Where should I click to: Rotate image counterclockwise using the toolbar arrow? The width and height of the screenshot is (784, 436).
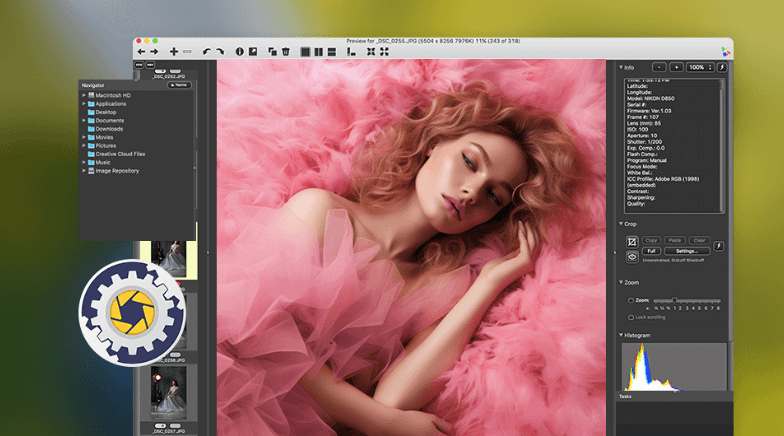[x=206, y=51]
